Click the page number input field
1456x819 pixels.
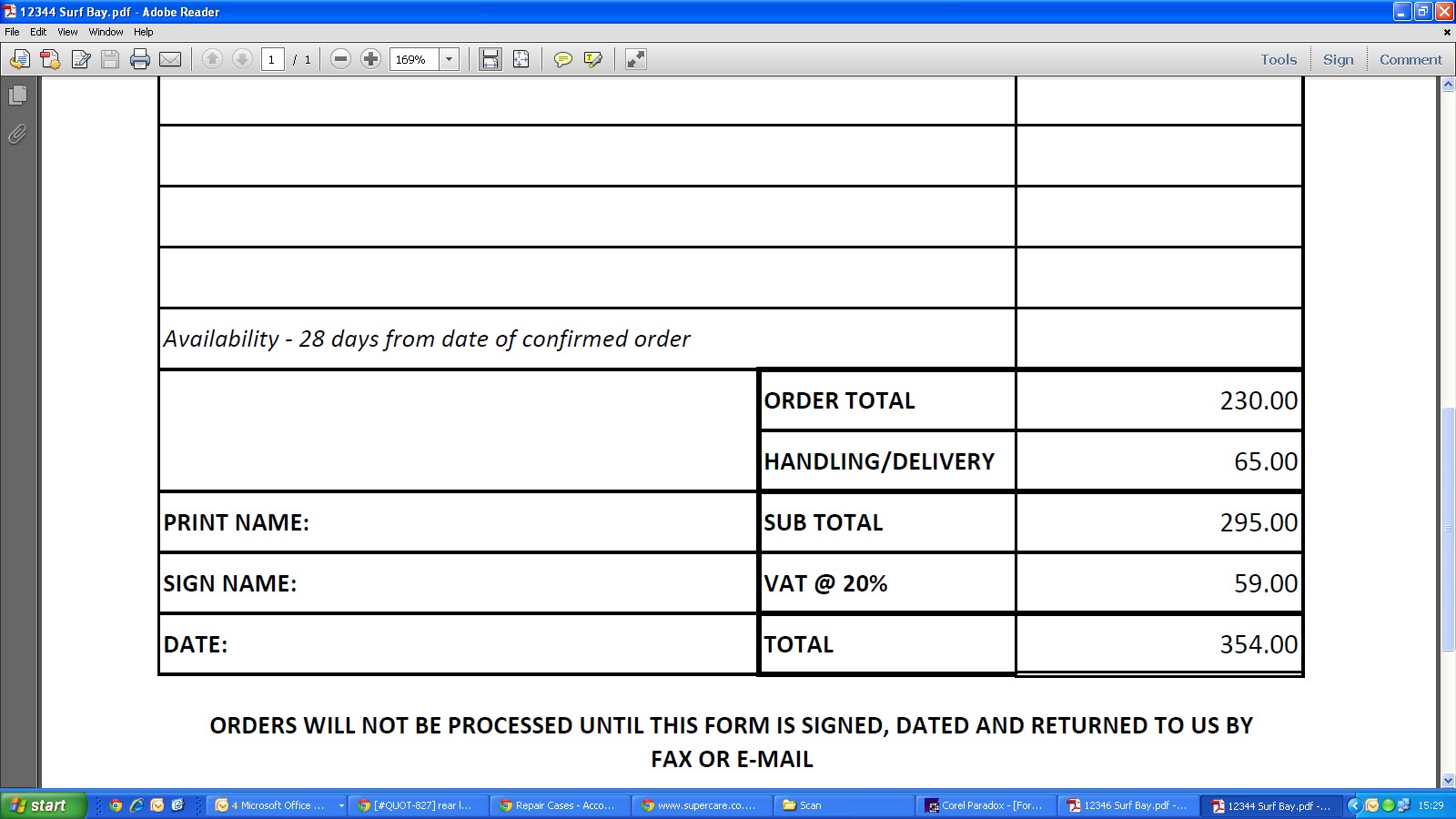point(273,59)
